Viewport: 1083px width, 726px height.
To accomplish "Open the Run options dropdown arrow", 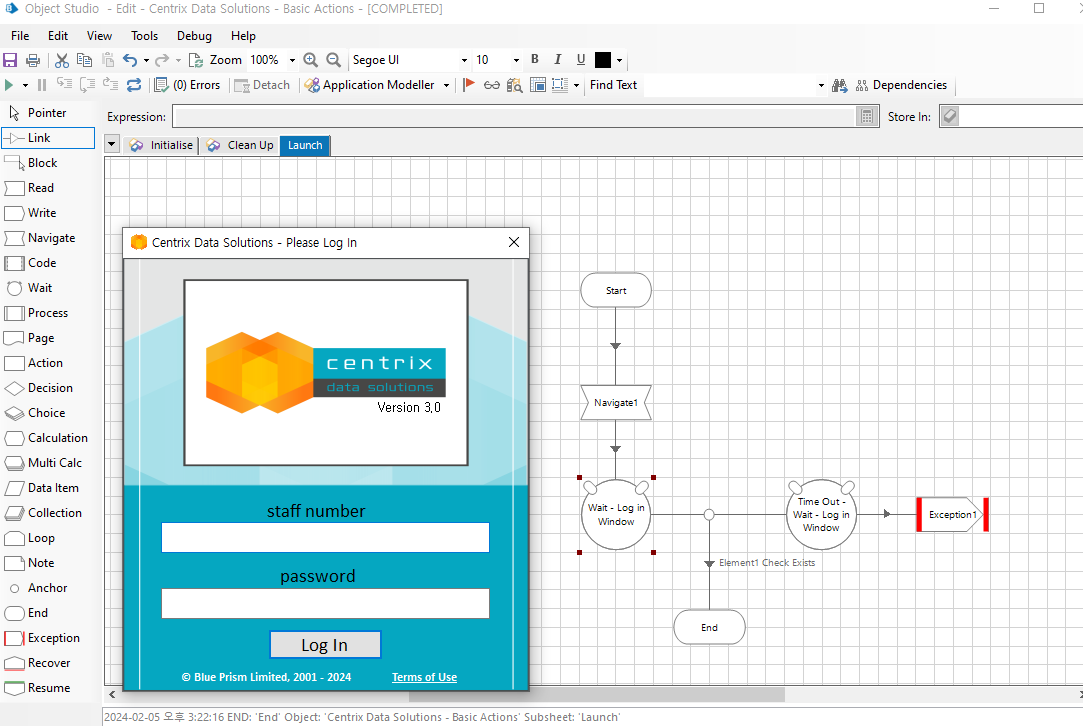I will pos(26,85).
